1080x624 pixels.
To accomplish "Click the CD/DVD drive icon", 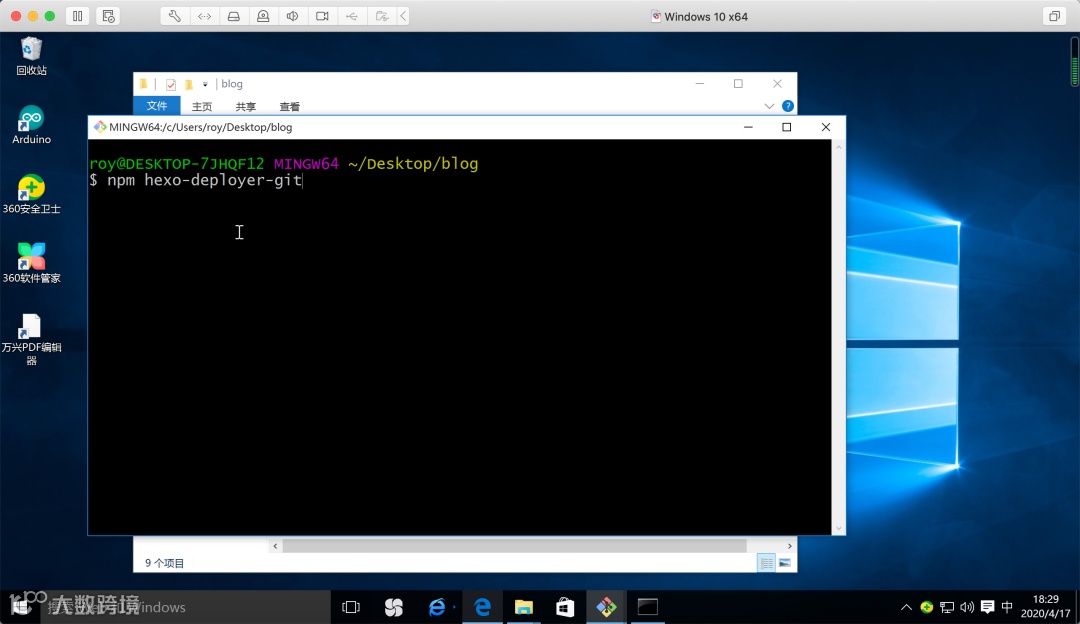I will 263,16.
